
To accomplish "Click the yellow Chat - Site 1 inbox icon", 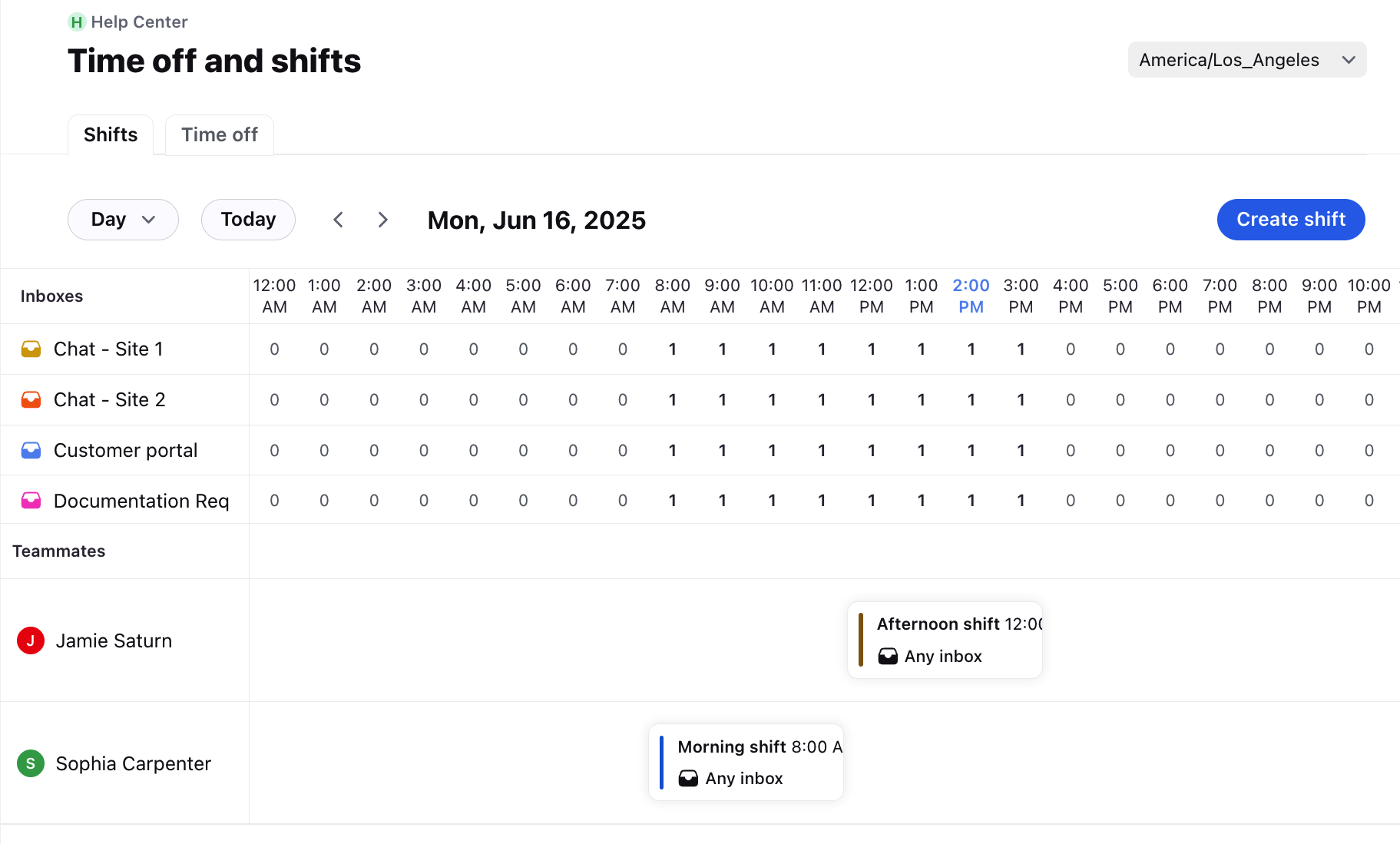I will pos(31,349).
